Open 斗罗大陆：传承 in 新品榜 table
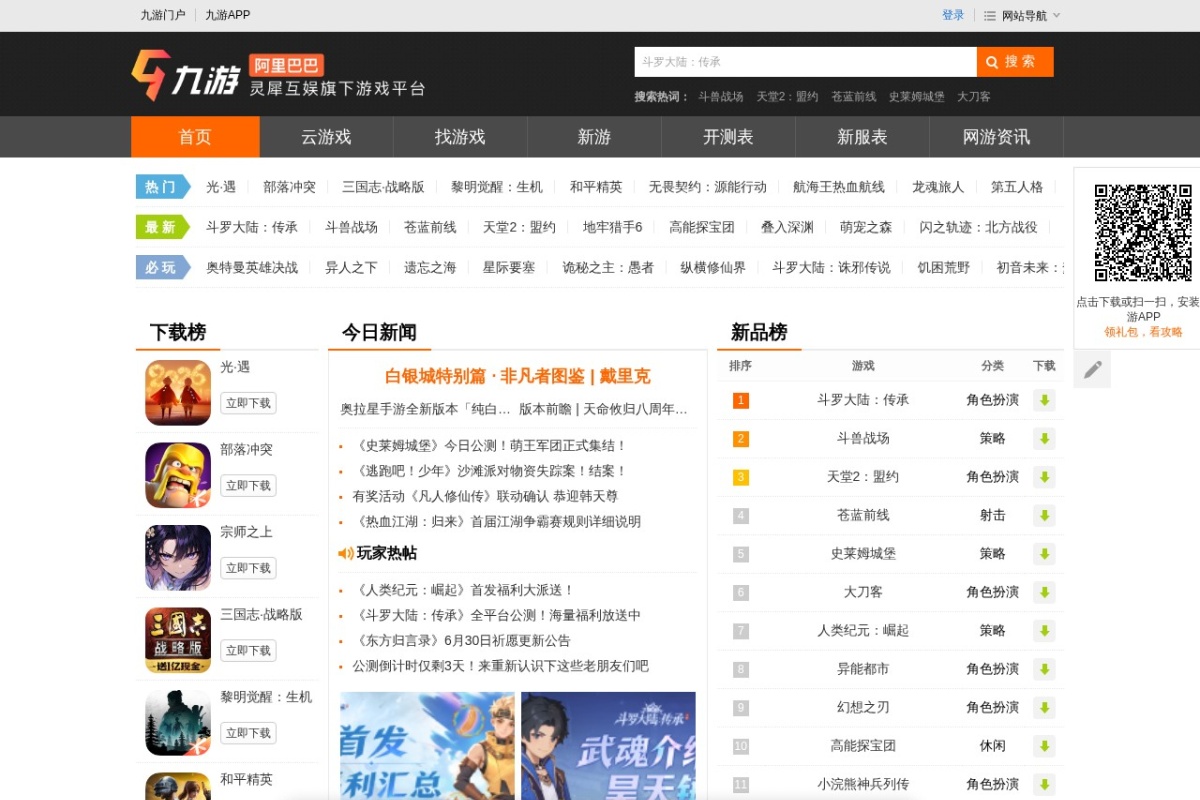The height and width of the screenshot is (800, 1200). click(863, 400)
